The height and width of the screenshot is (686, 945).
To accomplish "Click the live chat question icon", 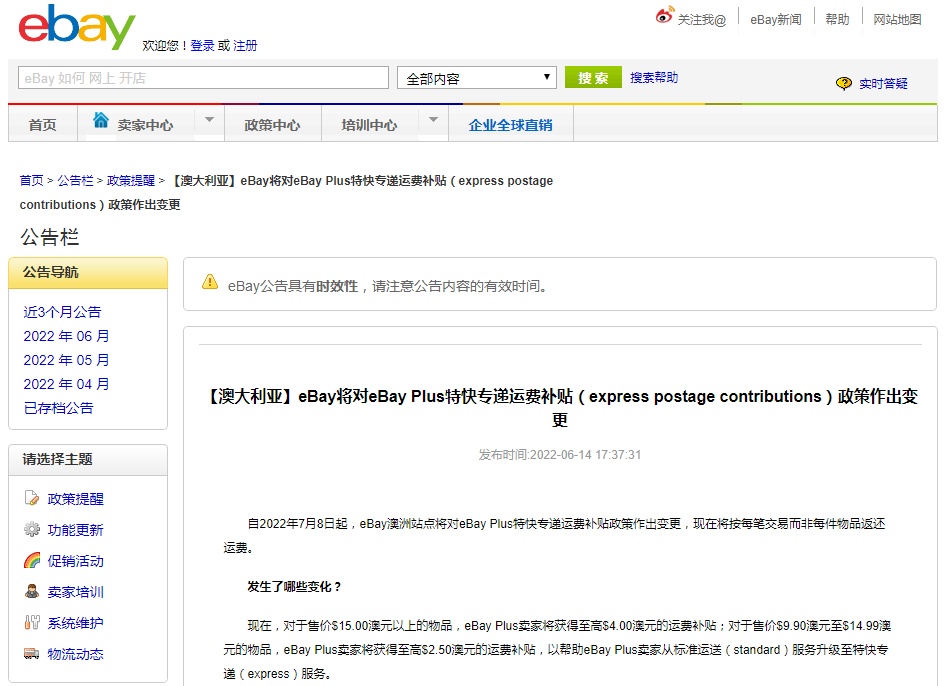I will click(844, 83).
